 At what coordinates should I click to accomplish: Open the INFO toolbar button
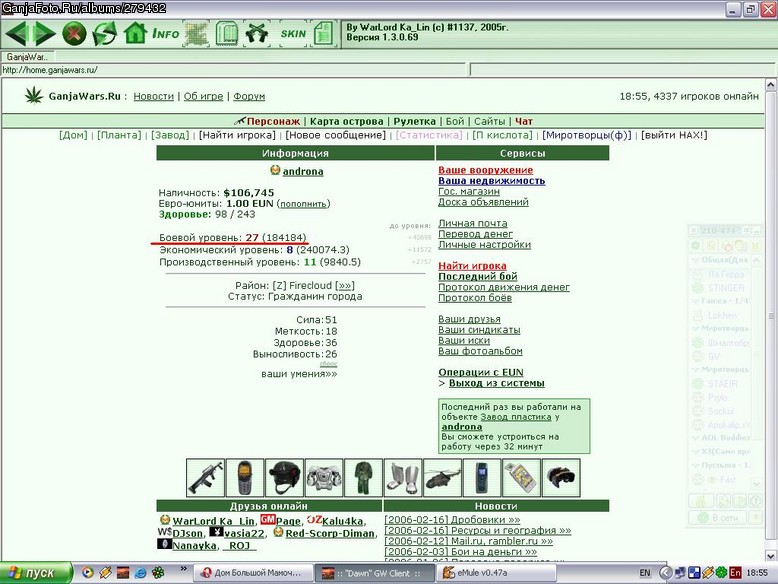(166, 34)
